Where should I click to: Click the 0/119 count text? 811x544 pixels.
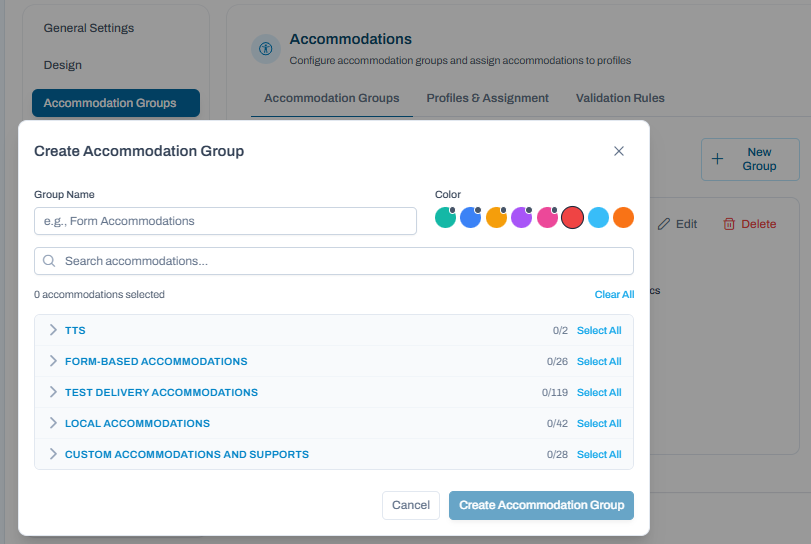click(x=554, y=392)
